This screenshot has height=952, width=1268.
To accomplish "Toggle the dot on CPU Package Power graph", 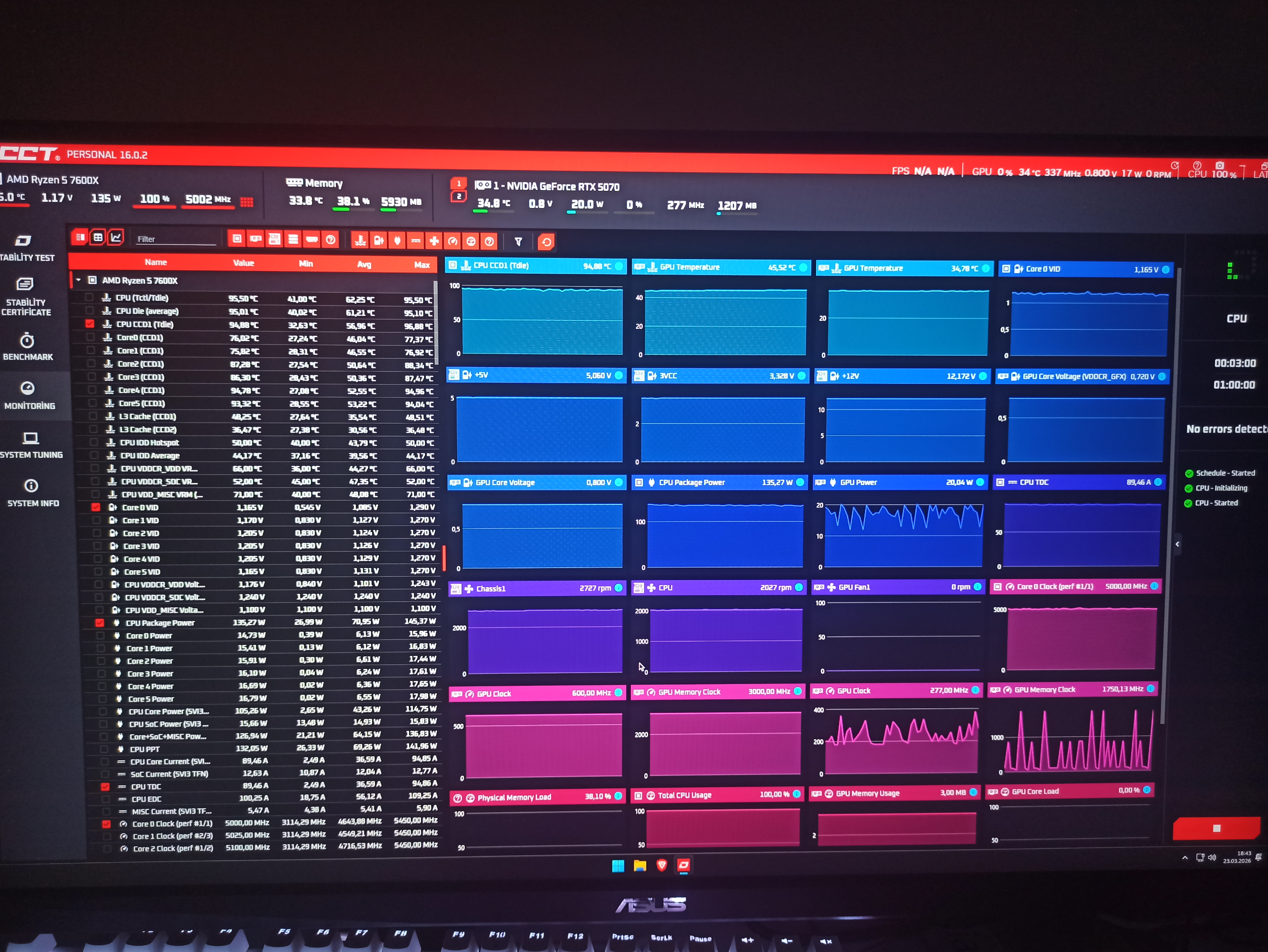I will tap(799, 482).
